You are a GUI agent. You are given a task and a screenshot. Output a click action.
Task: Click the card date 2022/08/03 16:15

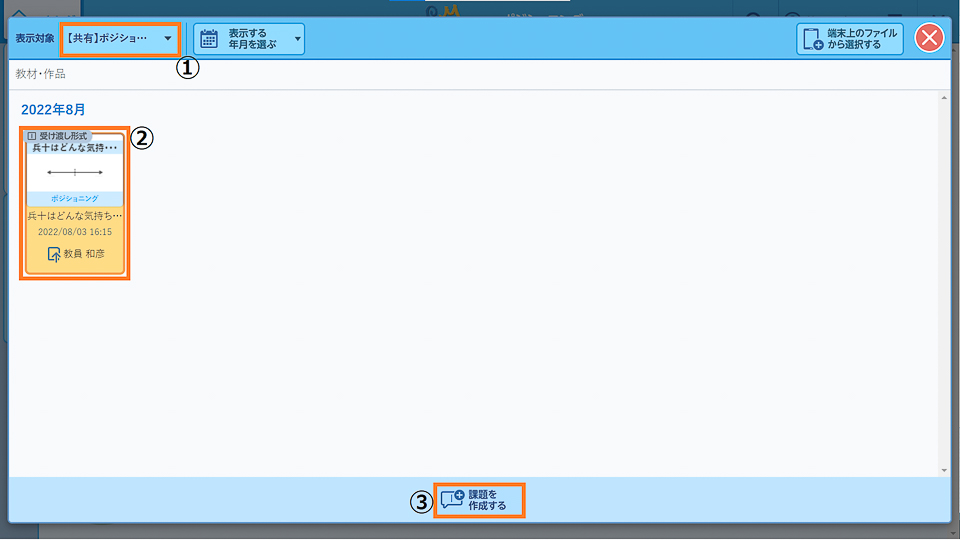pos(75,231)
